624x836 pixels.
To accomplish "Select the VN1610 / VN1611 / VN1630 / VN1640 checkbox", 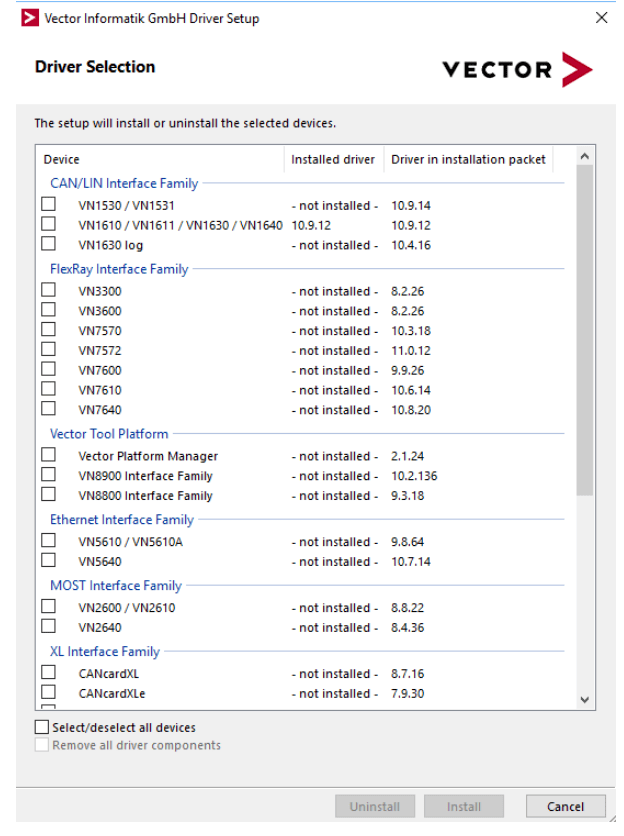I will click(48, 225).
